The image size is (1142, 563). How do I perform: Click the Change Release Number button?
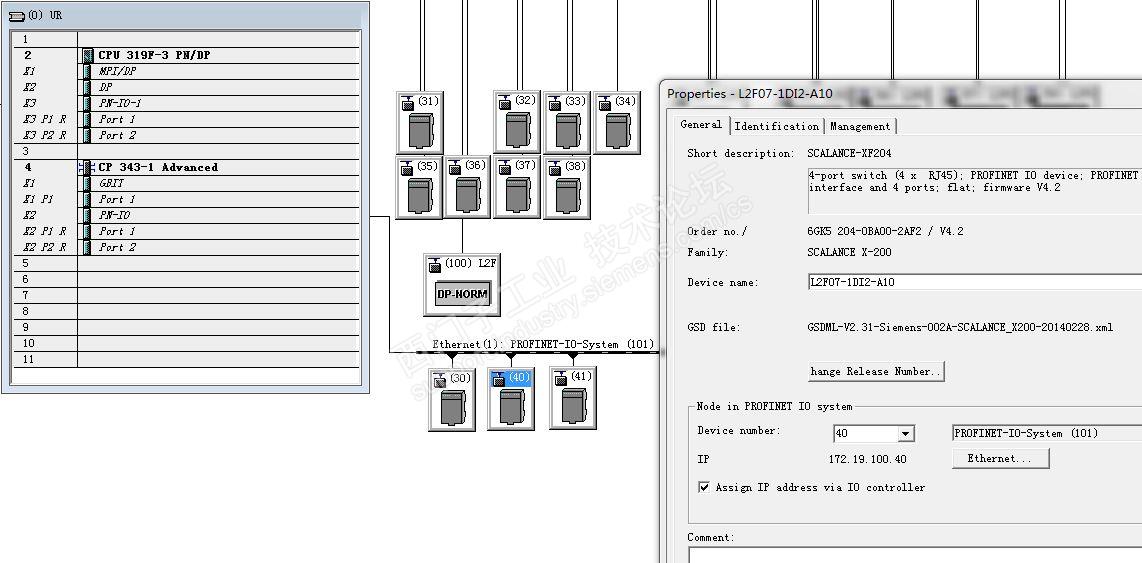tap(876, 371)
